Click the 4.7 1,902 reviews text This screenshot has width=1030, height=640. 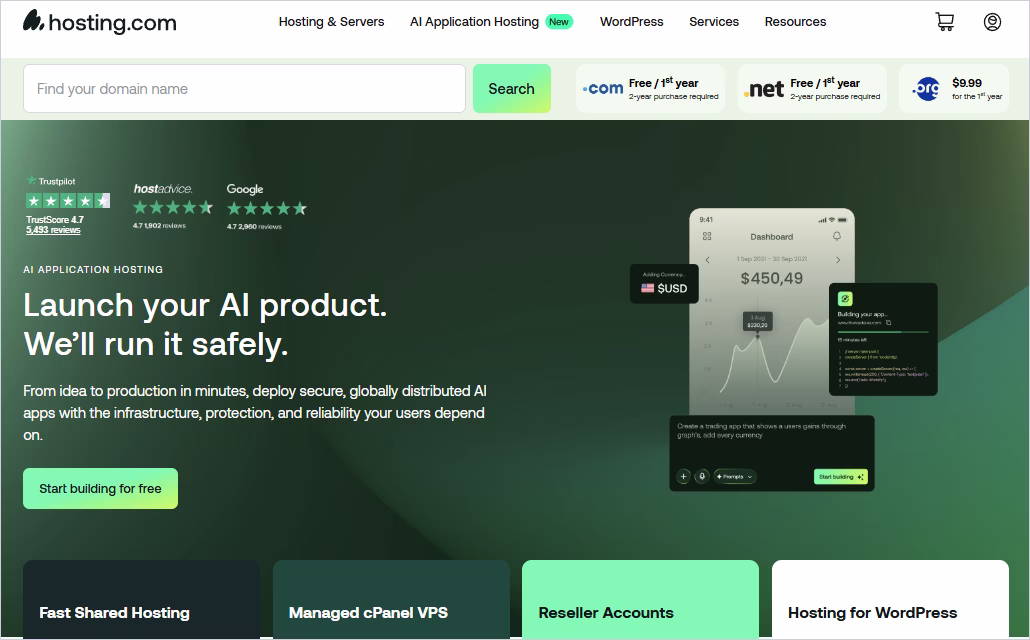(x=159, y=225)
